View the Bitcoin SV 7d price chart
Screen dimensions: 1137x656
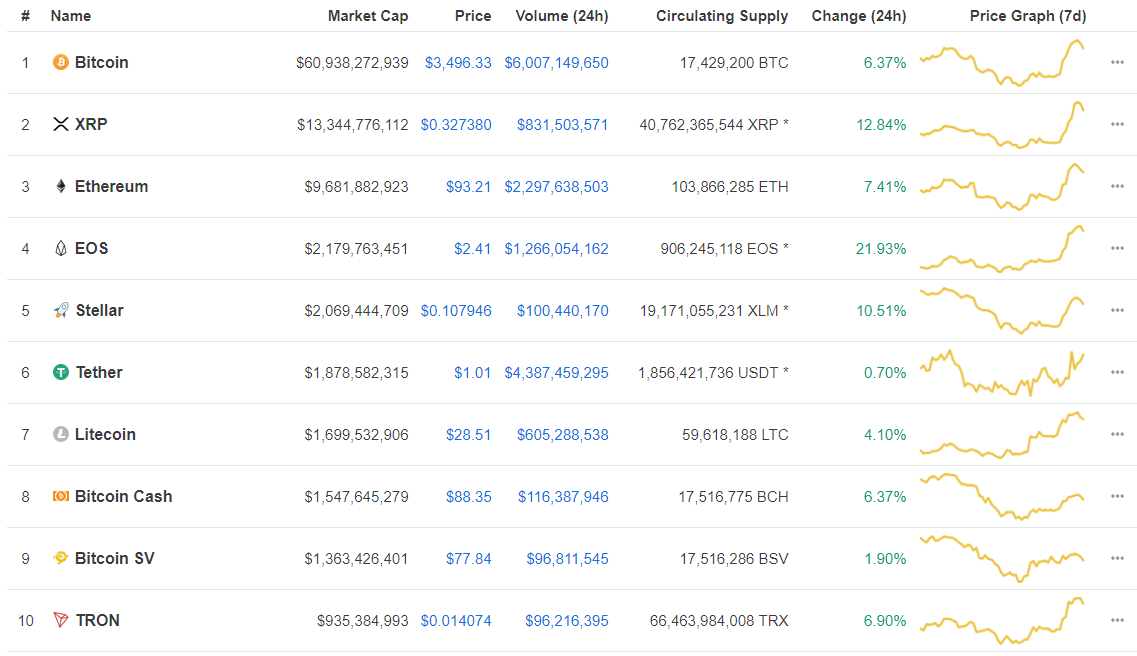(1002, 558)
